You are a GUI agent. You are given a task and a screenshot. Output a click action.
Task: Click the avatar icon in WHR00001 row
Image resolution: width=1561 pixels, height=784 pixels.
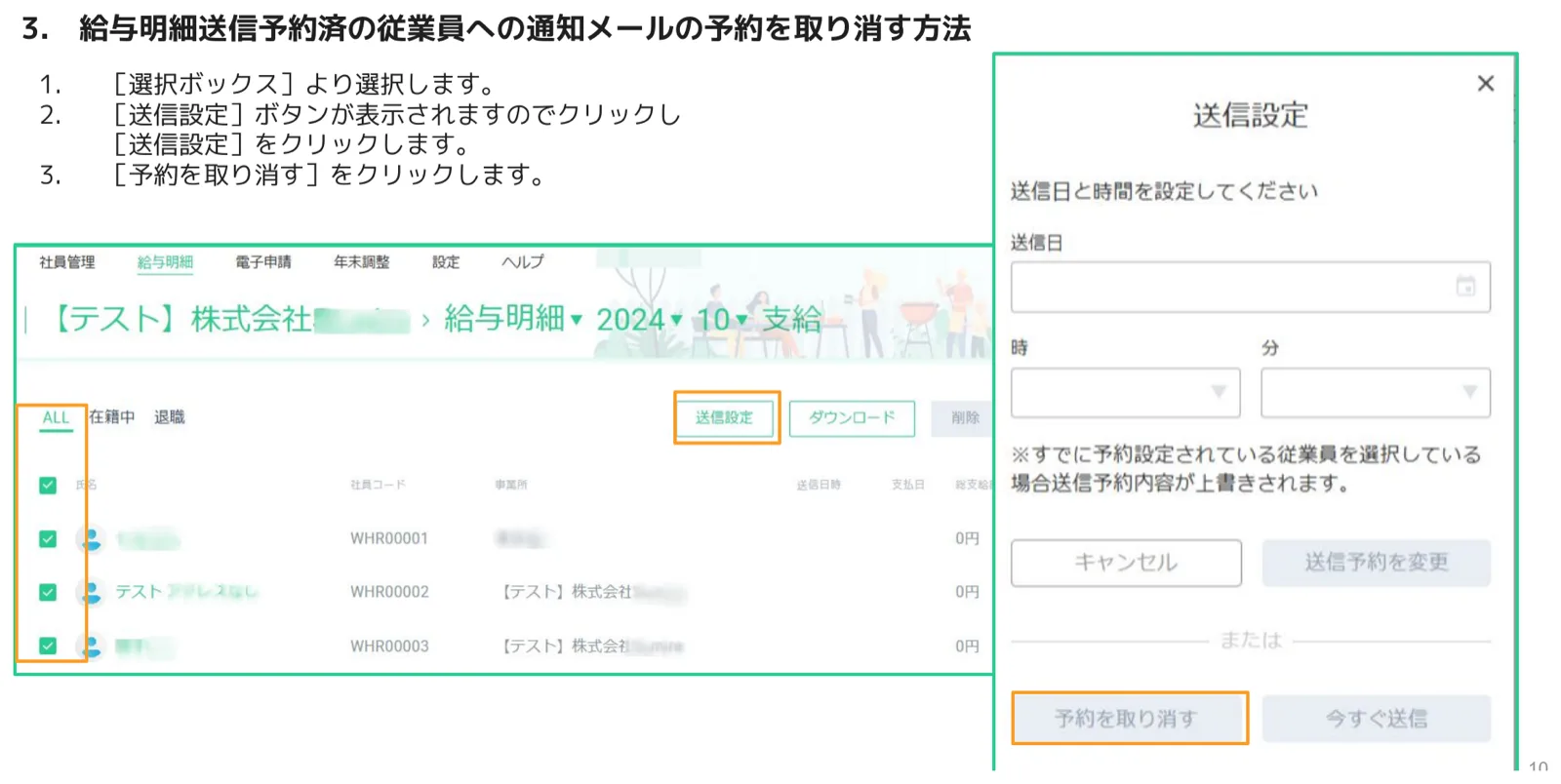[x=91, y=538]
